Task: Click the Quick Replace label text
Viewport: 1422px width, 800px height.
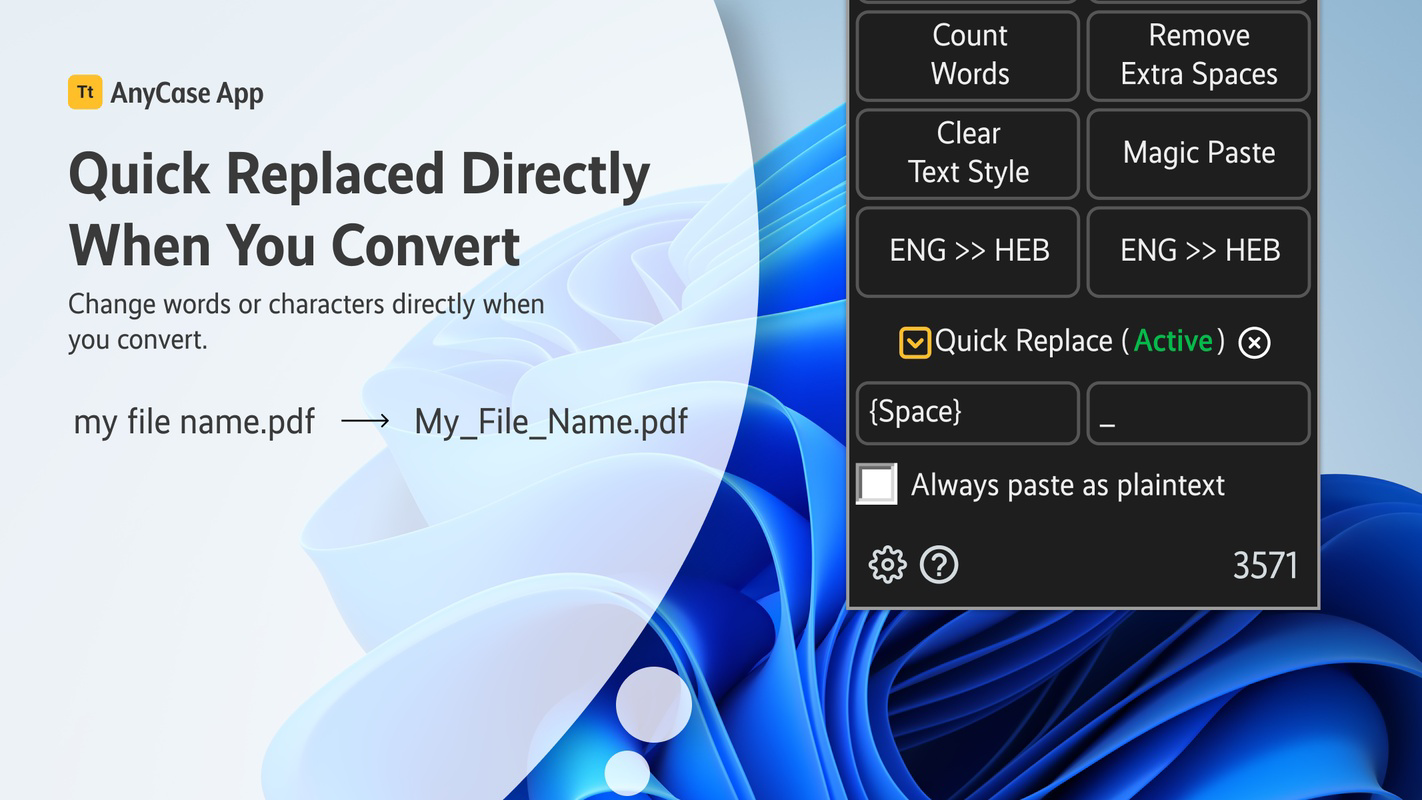Action: click(x=1023, y=342)
